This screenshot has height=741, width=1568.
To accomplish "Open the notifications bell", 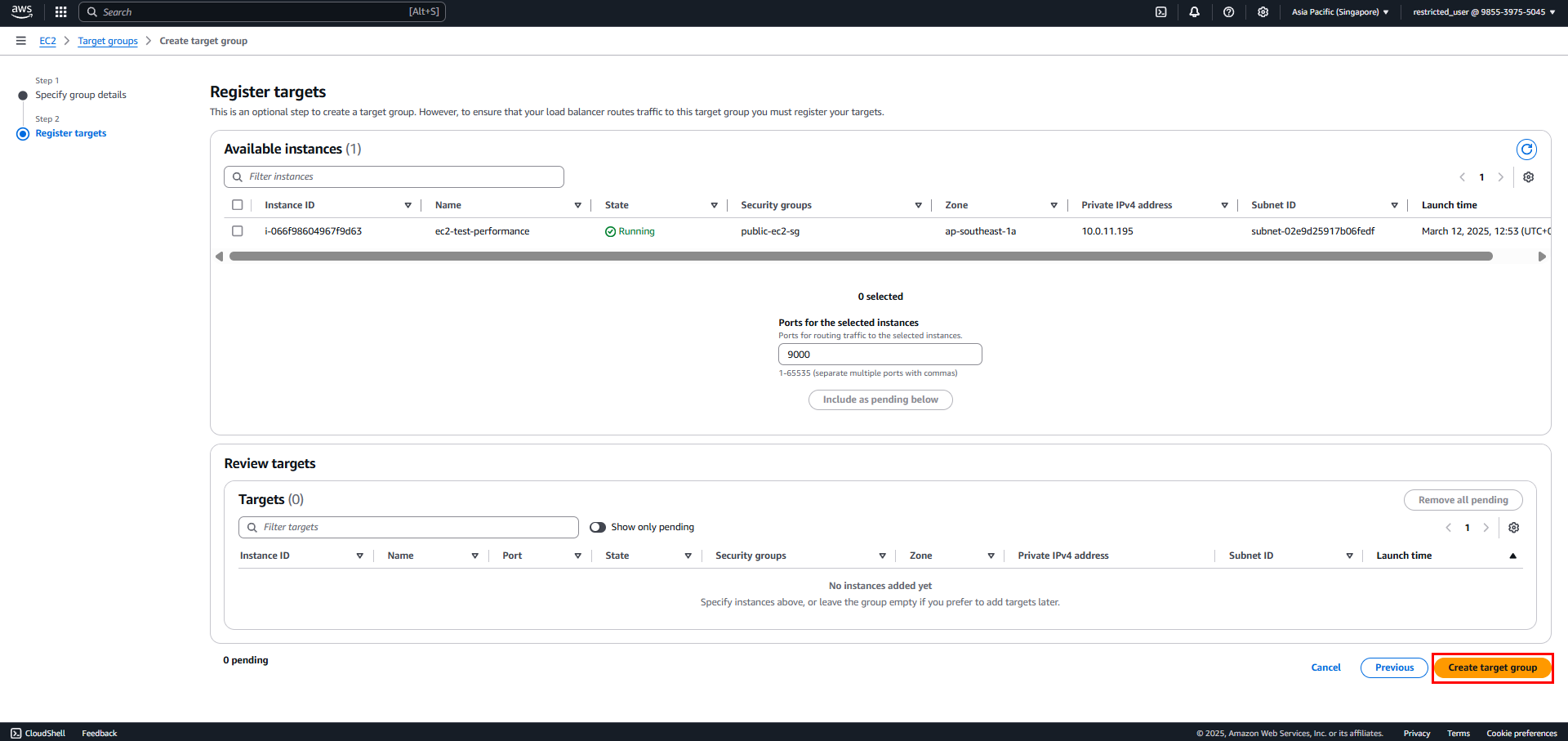I will [x=1195, y=12].
